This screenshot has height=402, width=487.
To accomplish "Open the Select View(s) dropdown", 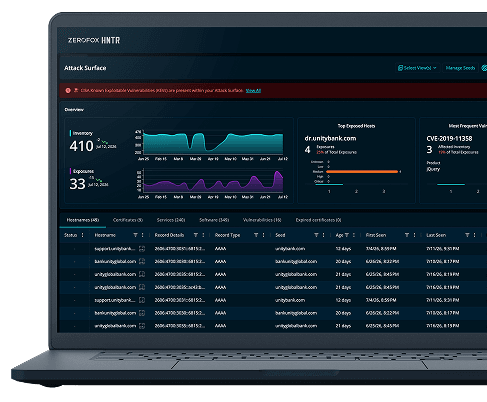I will [417, 68].
